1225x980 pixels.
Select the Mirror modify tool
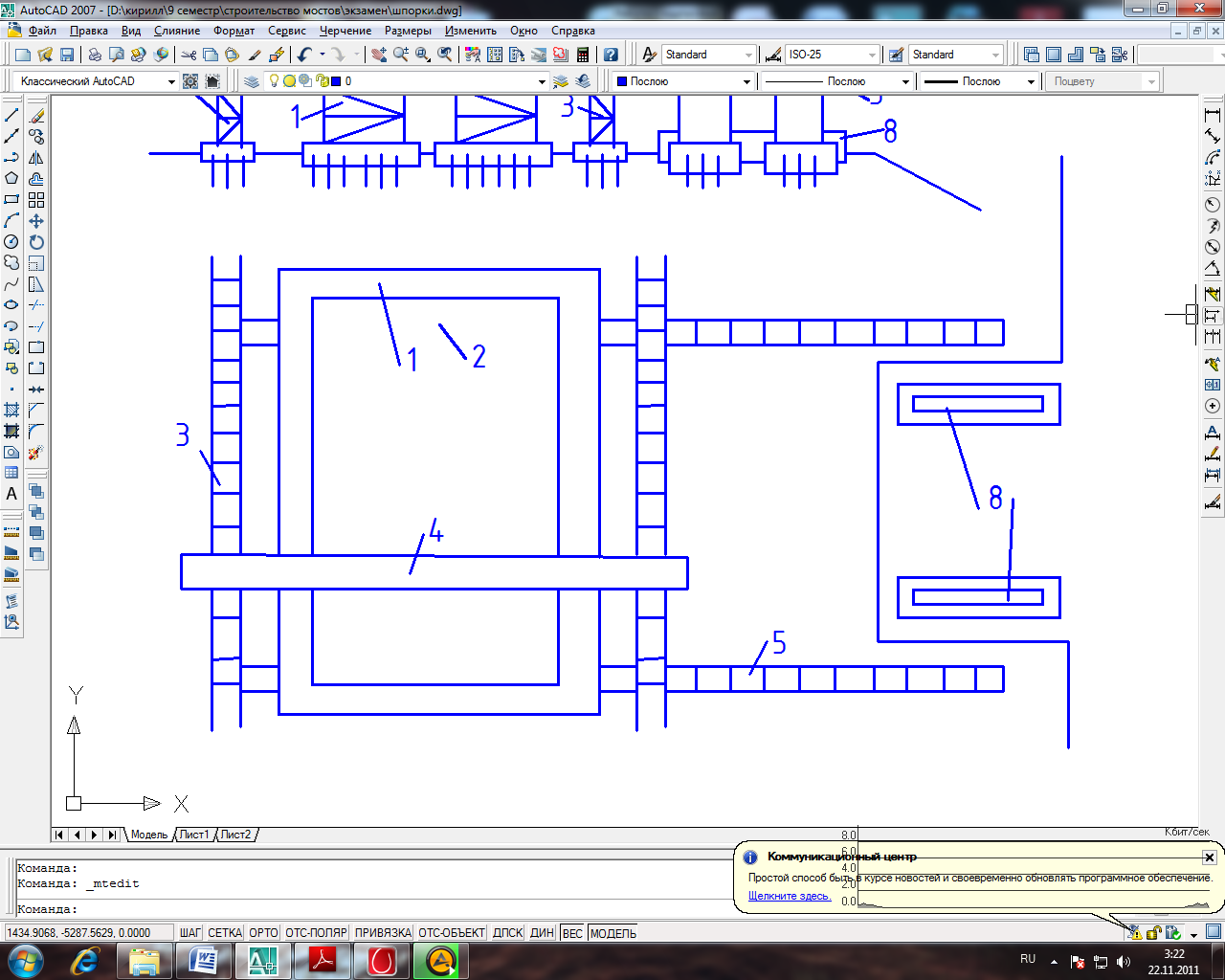coord(36,158)
